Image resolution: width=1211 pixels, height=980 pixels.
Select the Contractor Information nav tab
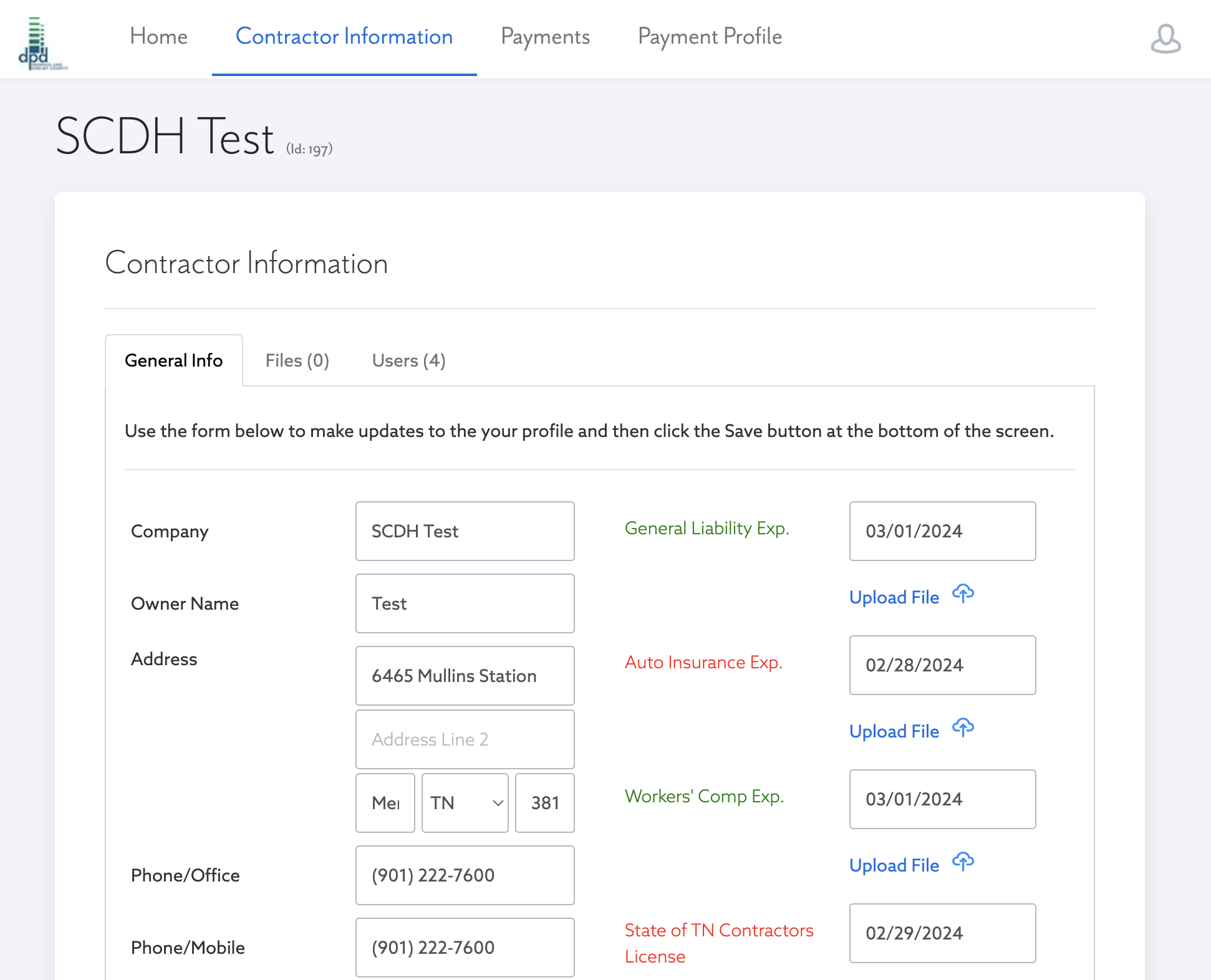(344, 37)
